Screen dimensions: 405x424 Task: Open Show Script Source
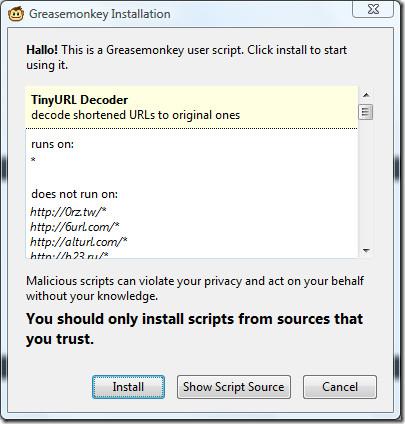click(234, 387)
